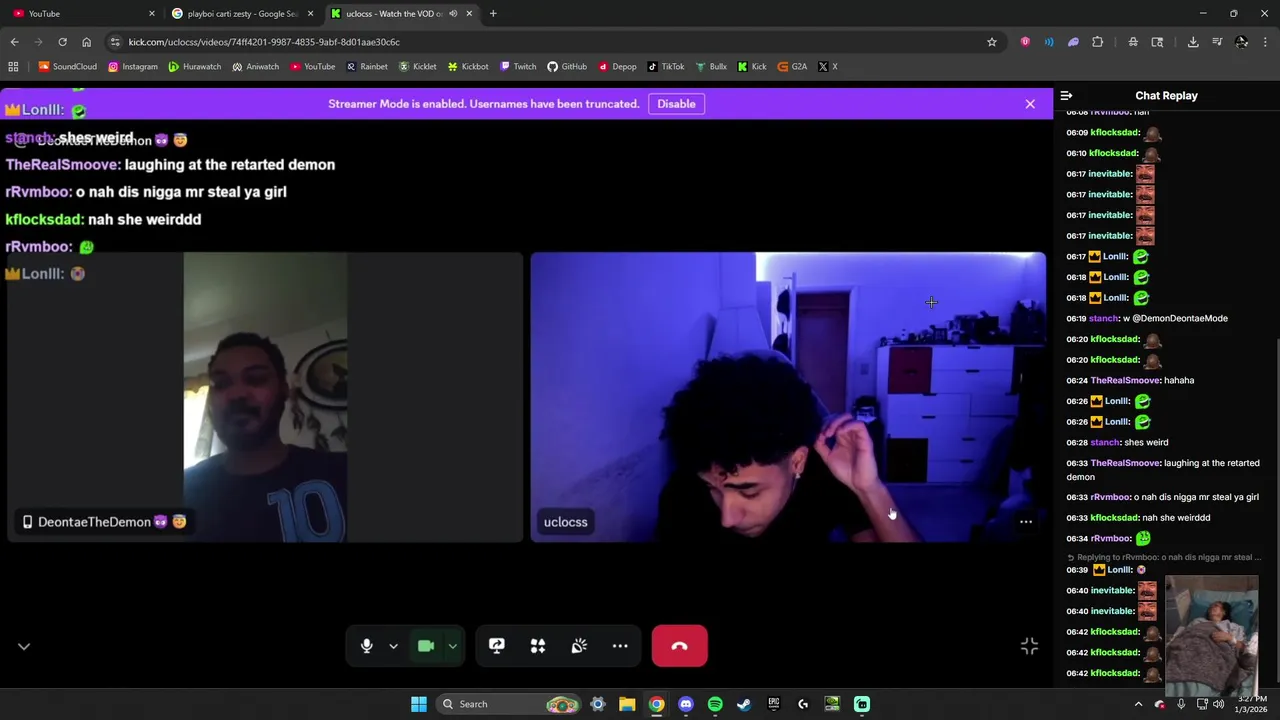Click stanch username on the 'shes weird' message
This screenshot has width=1280, height=720.
tap(1104, 442)
